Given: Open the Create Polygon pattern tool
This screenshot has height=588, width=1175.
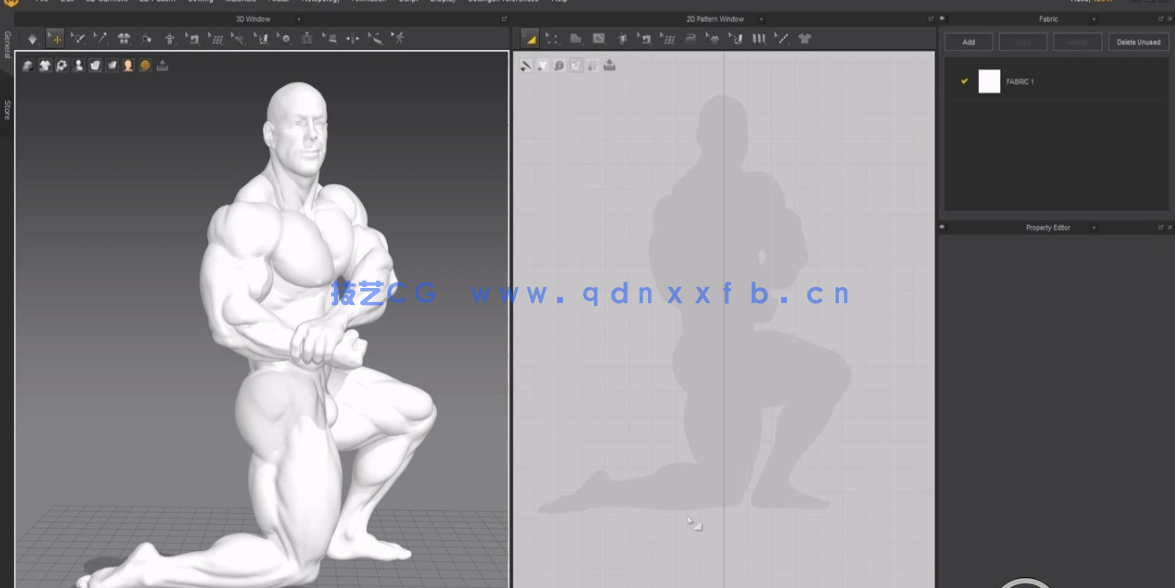Looking at the screenshot, I should pyautogui.click(x=577, y=38).
